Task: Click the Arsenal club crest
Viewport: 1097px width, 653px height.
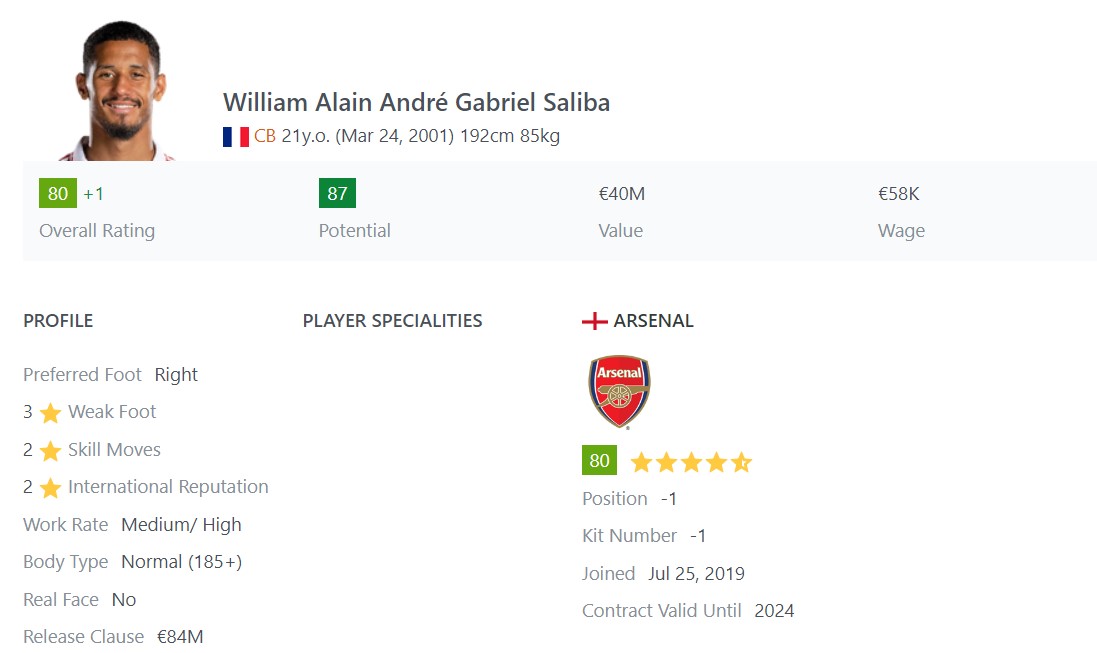Action: tap(619, 392)
